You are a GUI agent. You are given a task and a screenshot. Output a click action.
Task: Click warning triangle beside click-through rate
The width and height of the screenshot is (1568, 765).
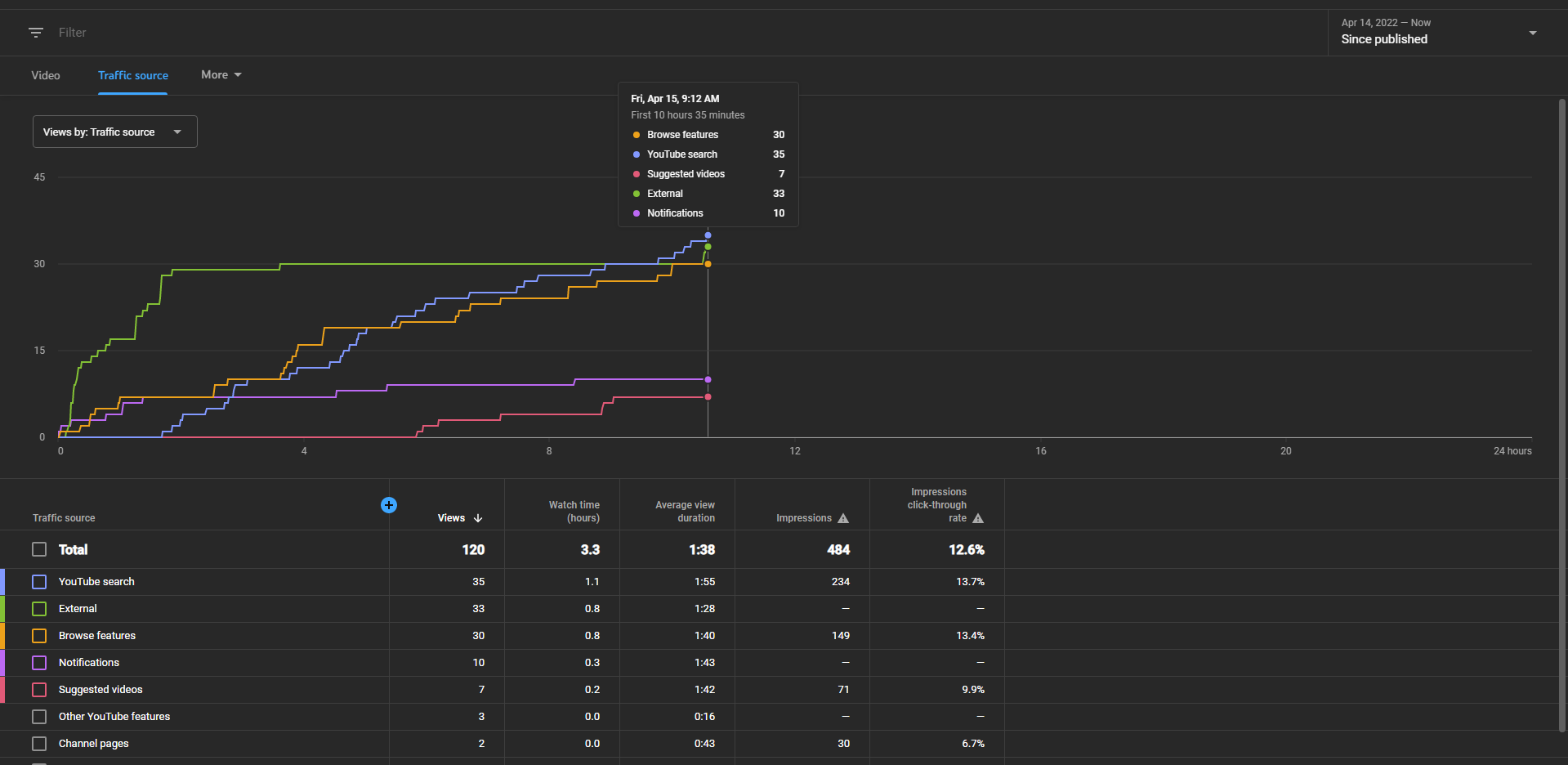coord(978,518)
